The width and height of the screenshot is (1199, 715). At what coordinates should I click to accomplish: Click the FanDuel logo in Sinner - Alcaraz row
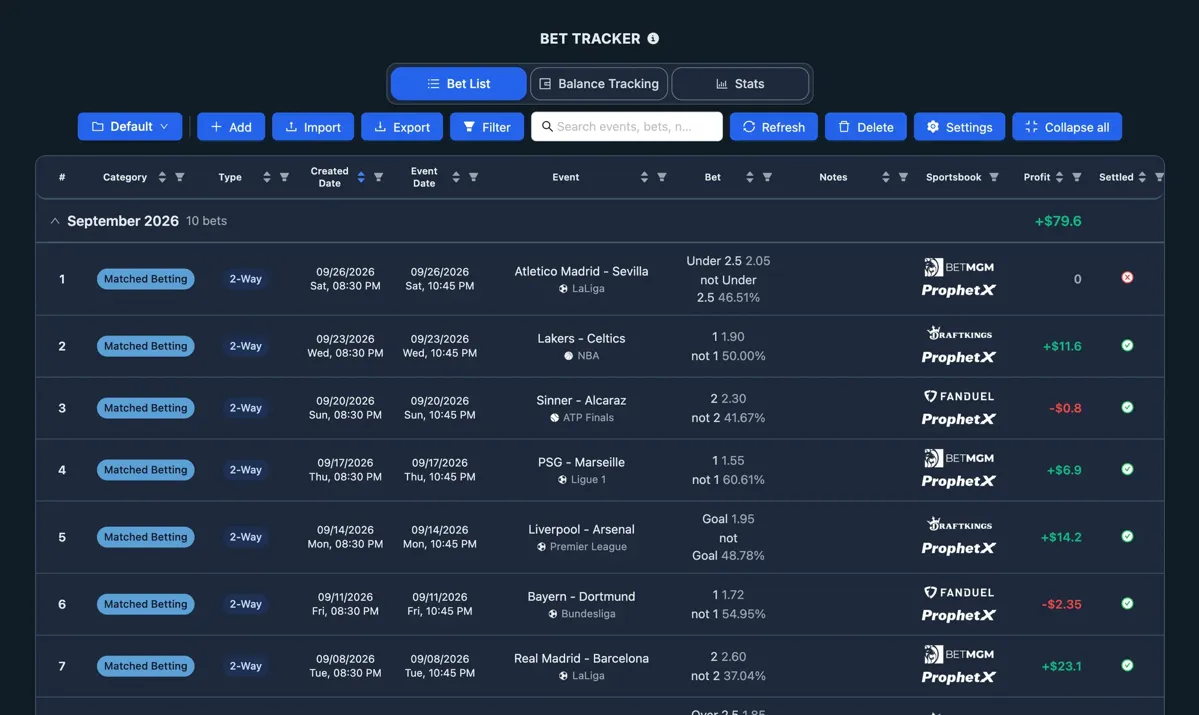click(x=959, y=396)
